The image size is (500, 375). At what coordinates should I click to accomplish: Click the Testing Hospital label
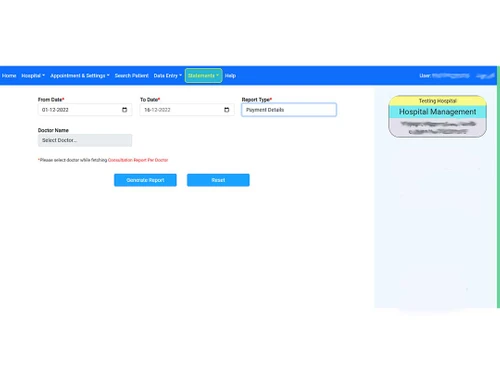click(x=437, y=101)
